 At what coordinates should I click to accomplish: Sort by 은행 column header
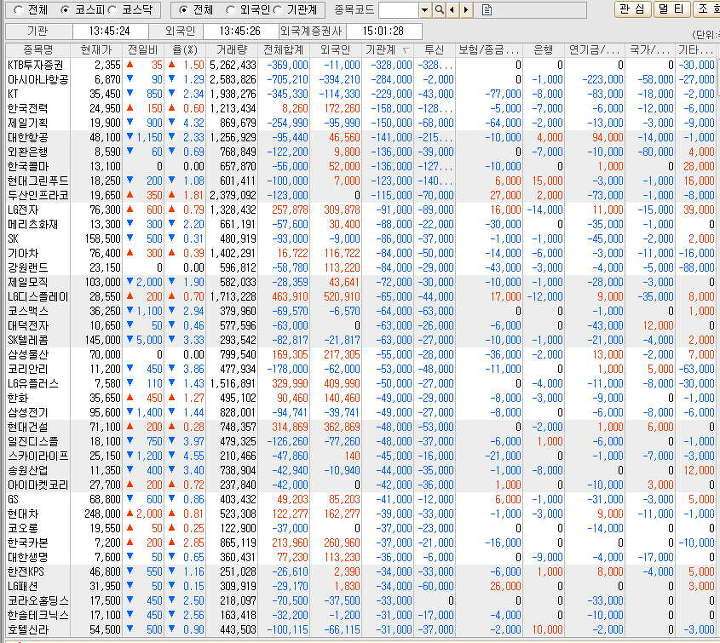click(x=544, y=50)
